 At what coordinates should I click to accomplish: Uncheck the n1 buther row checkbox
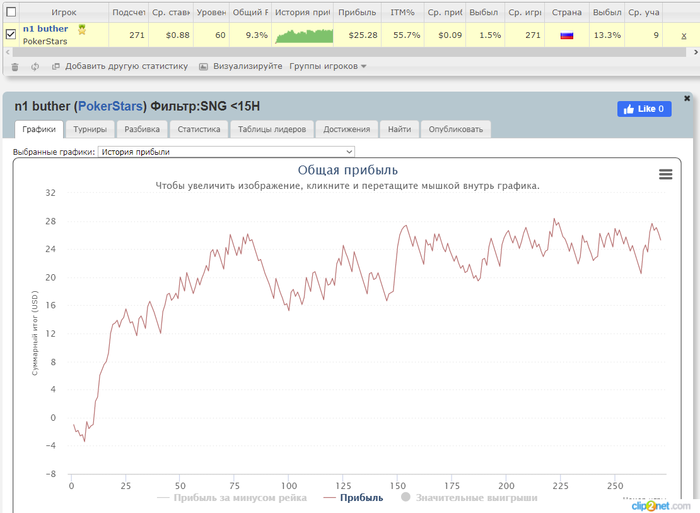(x=11, y=34)
